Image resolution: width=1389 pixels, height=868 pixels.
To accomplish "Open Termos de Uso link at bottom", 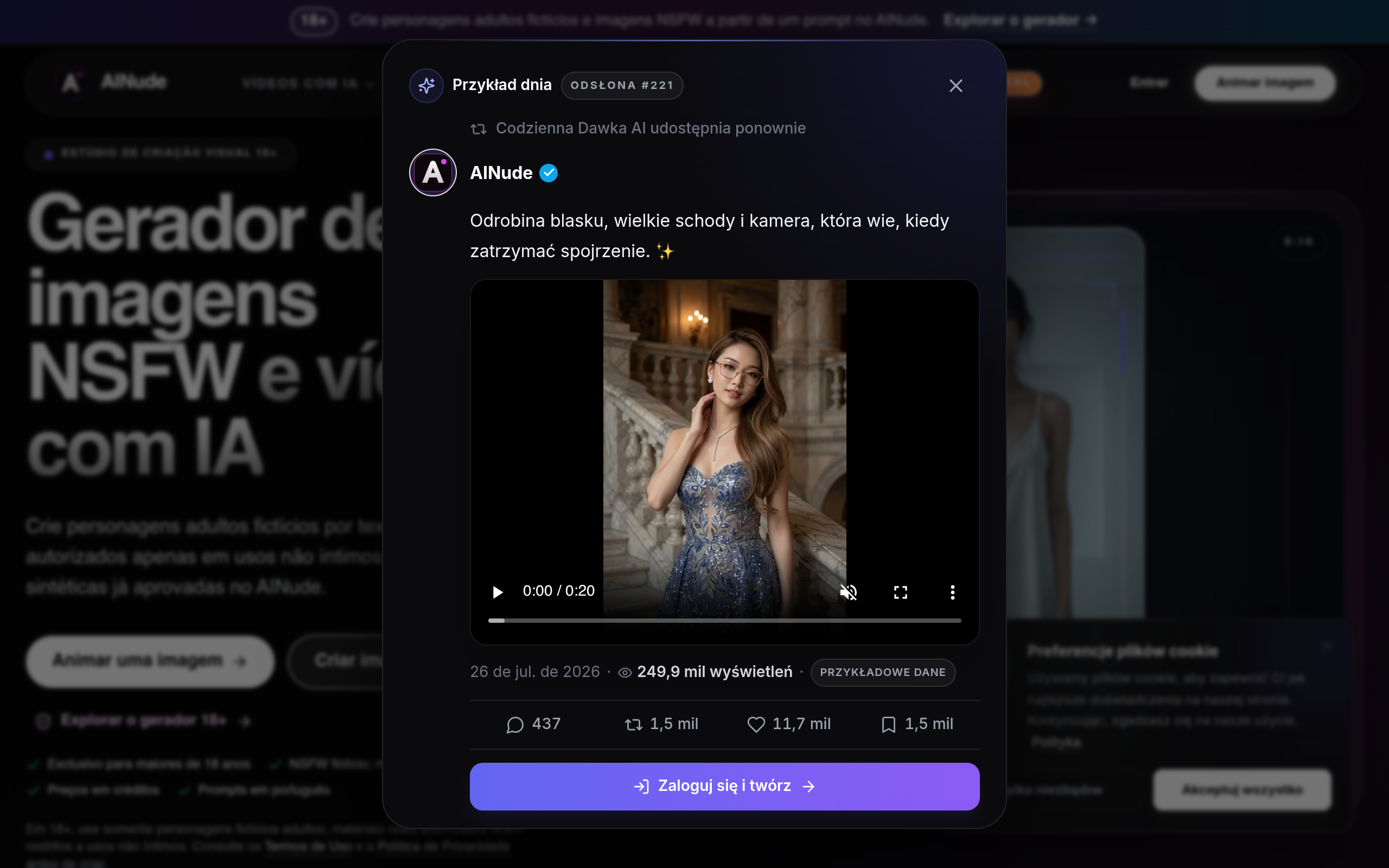I will pos(308,846).
